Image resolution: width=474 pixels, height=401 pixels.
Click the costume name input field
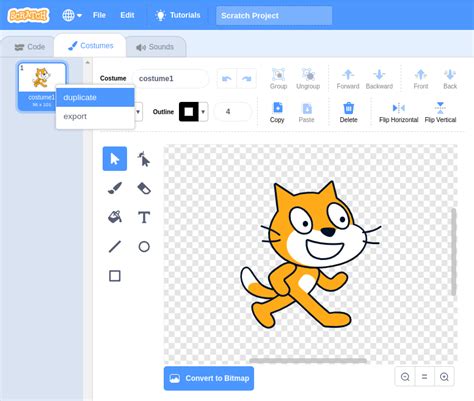[170, 79]
